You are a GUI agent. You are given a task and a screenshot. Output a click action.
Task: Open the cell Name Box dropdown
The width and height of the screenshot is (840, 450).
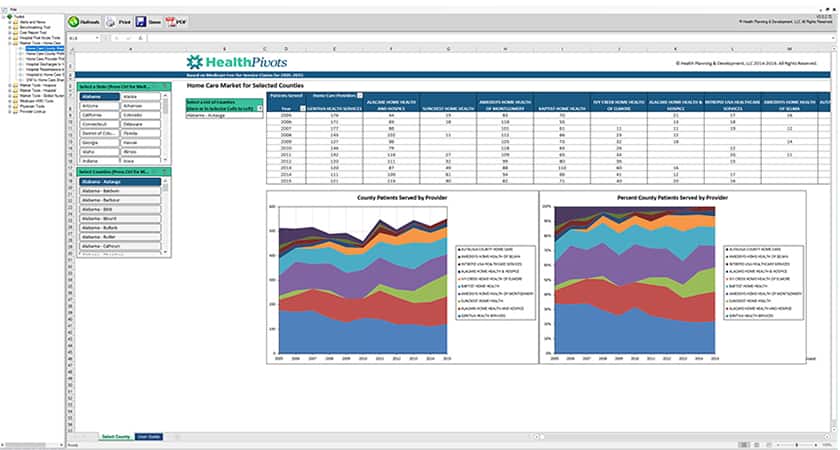(98, 38)
